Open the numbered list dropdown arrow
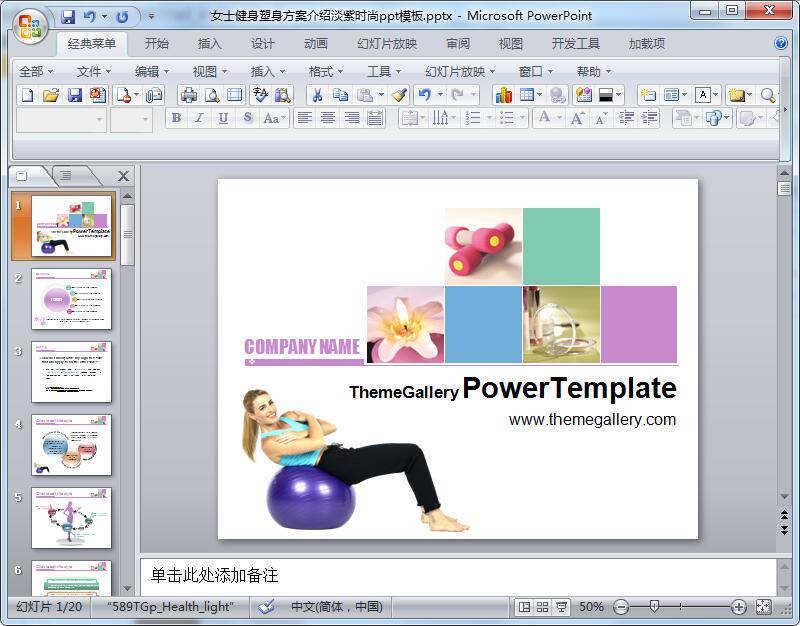Image resolution: width=800 pixels, height=626 pixels. (489, 119)
